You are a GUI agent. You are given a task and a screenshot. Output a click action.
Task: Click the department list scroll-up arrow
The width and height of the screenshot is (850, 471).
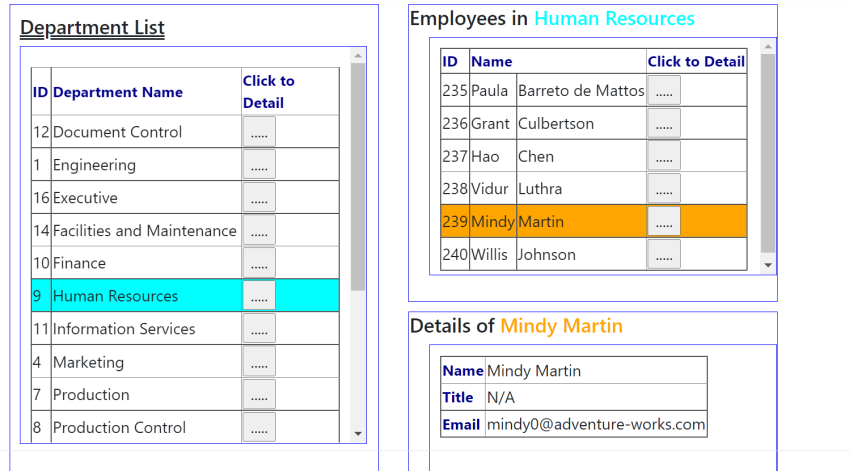(x=358, y=57)
